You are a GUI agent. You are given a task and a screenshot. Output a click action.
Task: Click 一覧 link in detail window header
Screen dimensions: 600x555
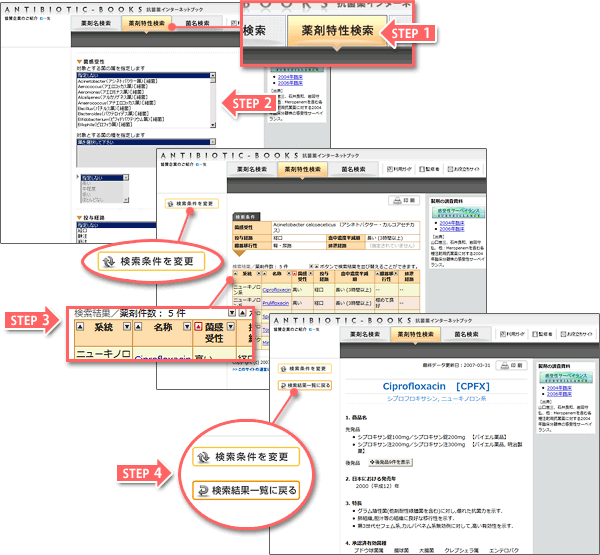(314, 329)
